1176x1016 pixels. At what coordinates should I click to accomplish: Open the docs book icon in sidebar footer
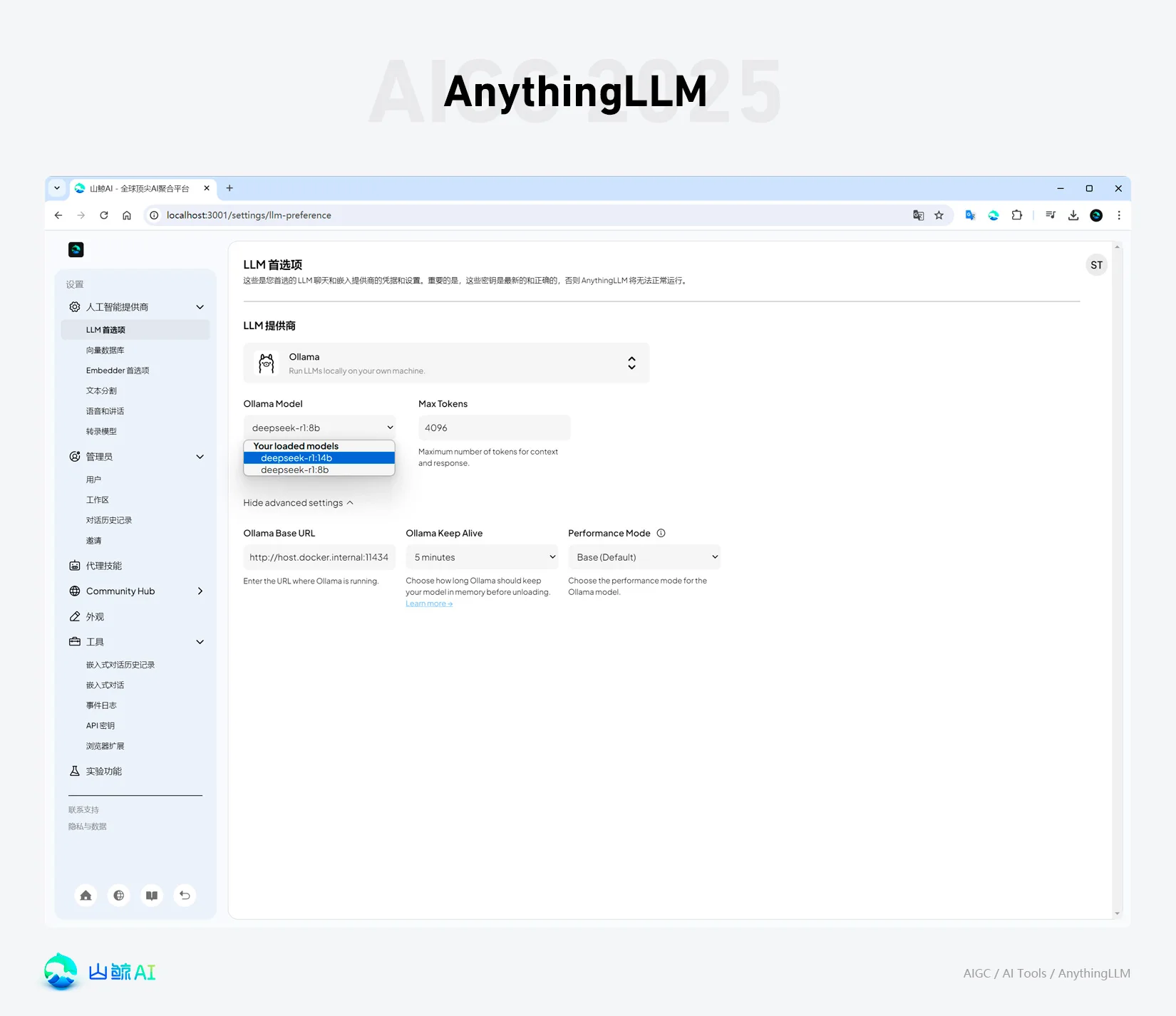(x=152, y=896)
